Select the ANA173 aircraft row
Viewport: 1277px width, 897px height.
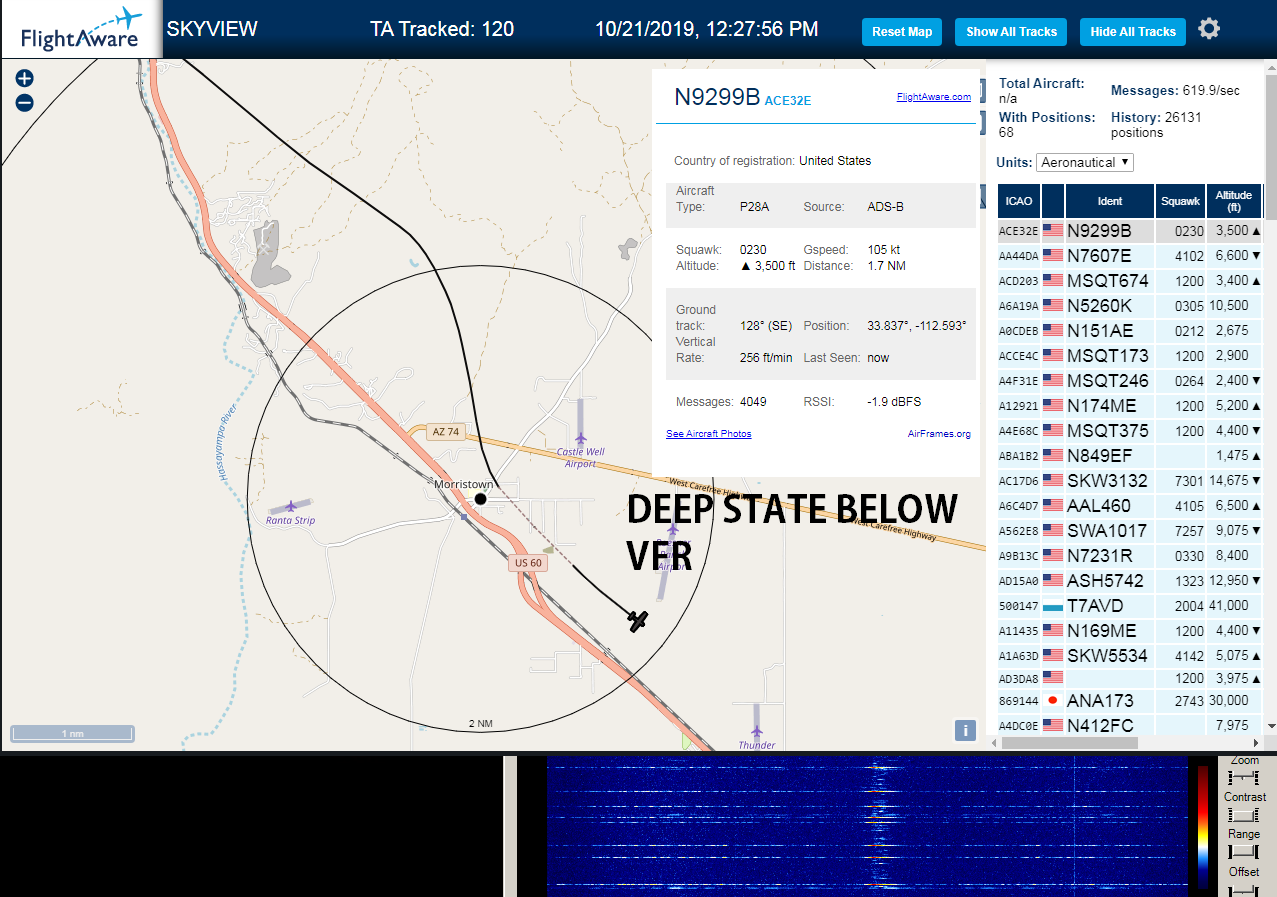click(x=1130, y=700)
